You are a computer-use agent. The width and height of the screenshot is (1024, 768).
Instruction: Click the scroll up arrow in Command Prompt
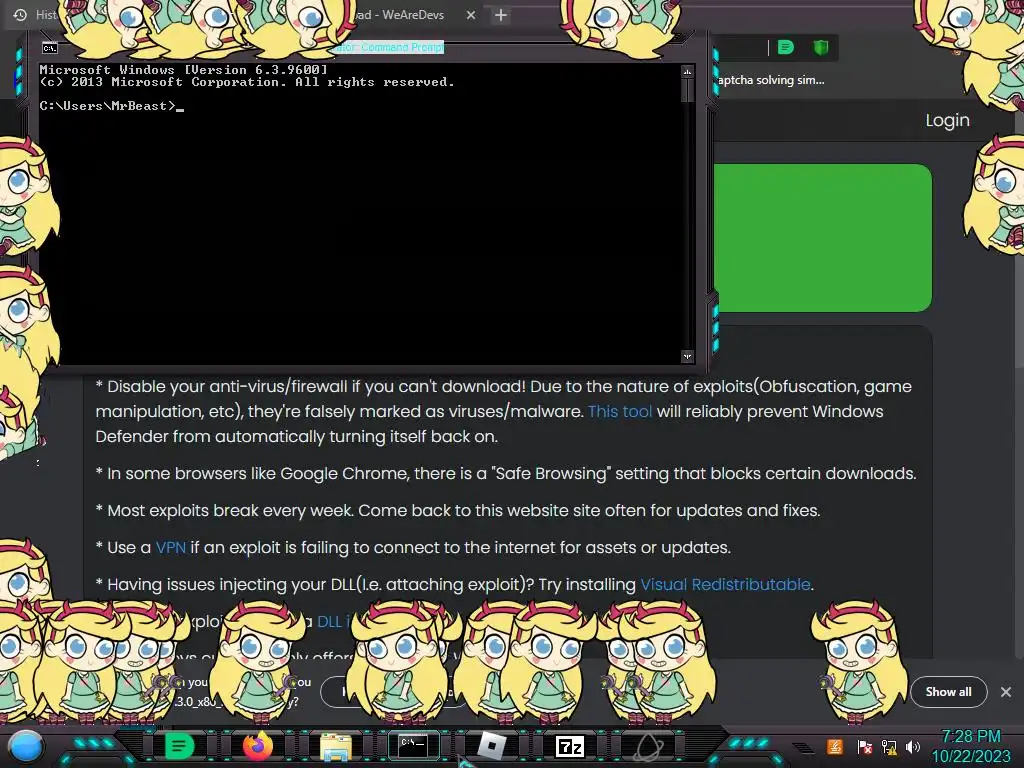pos(687,71)
